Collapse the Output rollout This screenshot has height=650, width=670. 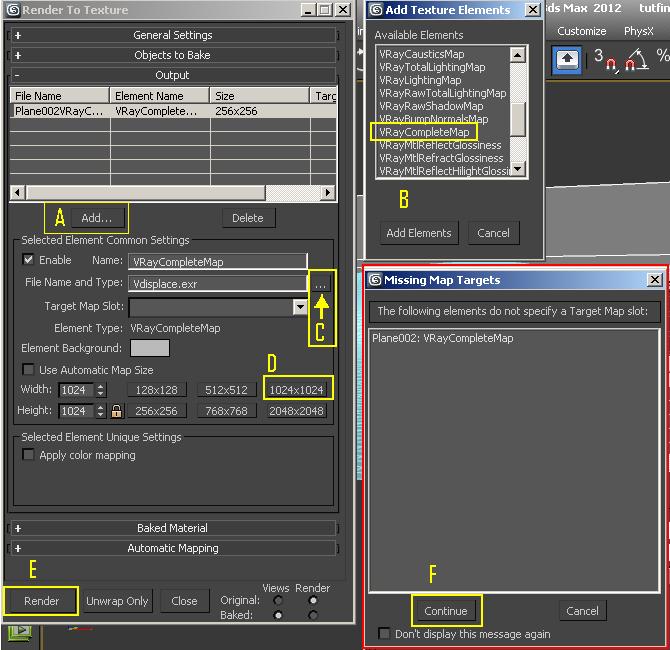[x=173, y=75]
